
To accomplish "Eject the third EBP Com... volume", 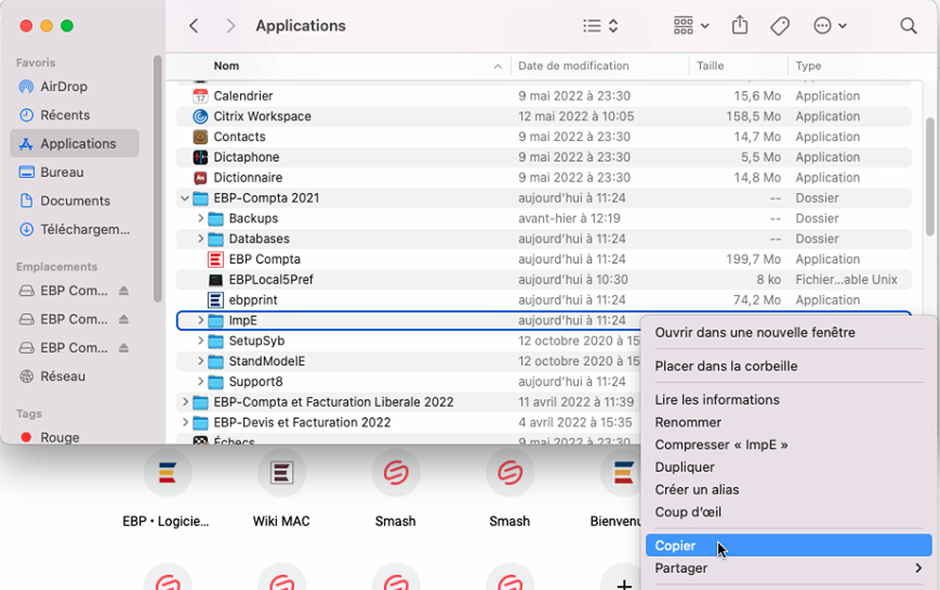I will coord(123,348).
